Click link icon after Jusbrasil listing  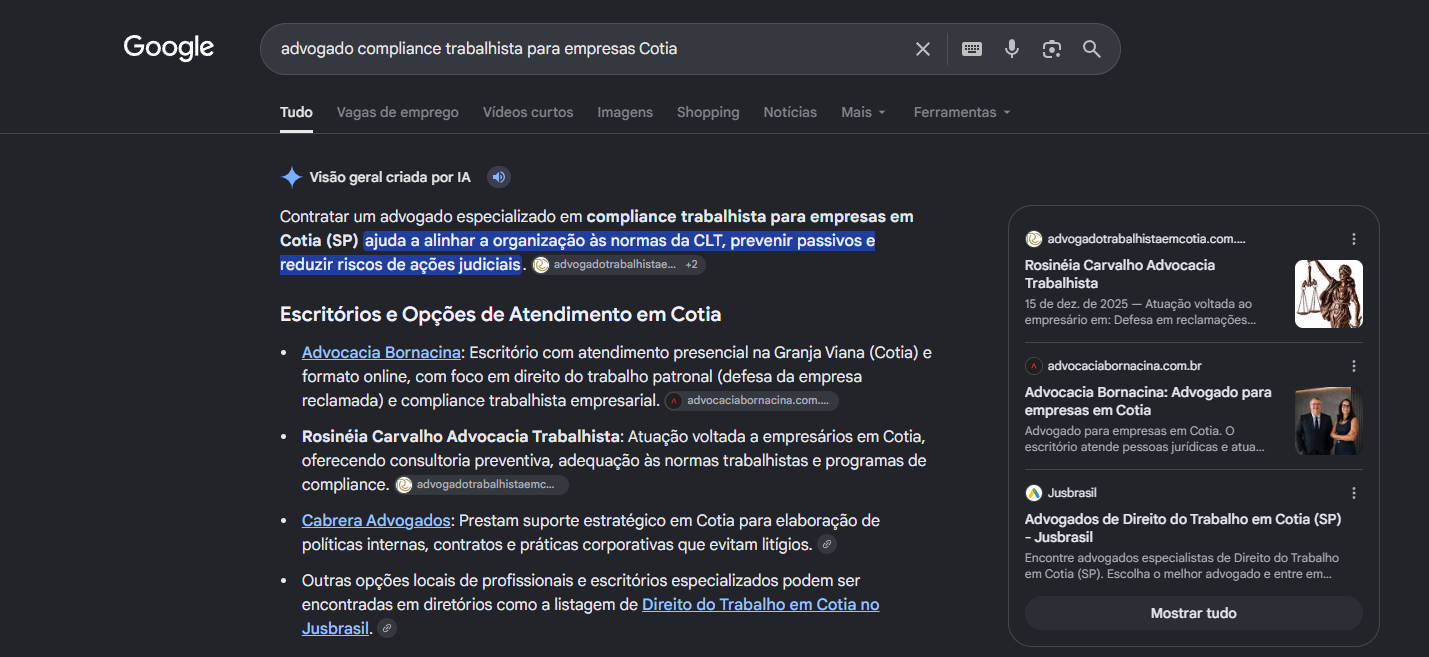(x=387, y=629)
